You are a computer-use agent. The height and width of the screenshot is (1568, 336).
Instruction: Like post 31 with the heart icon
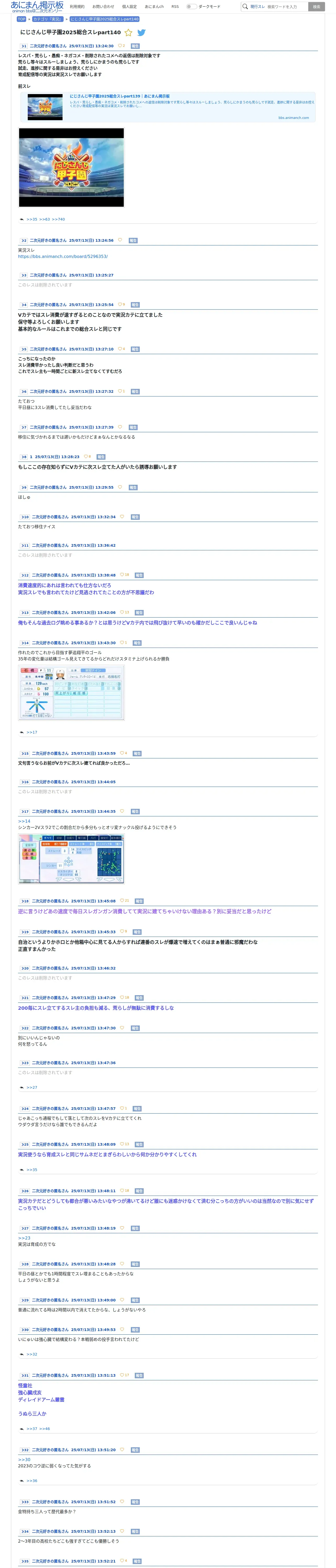122,1375
